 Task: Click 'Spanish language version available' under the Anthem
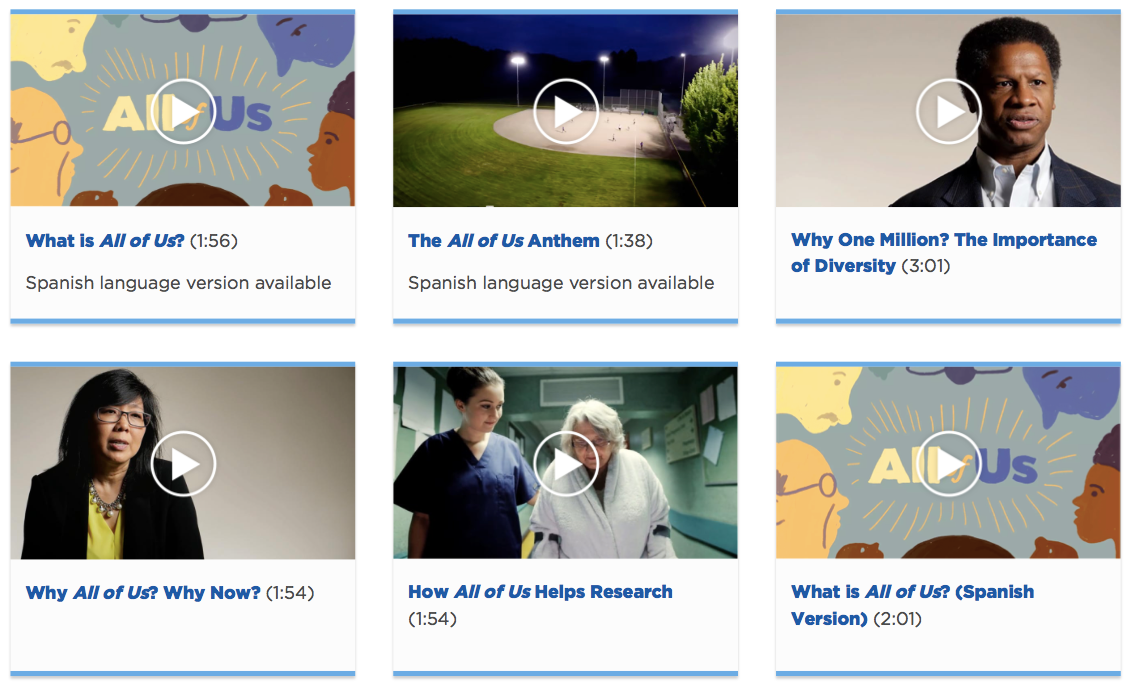pyautogui.click(x=561, y=283)
